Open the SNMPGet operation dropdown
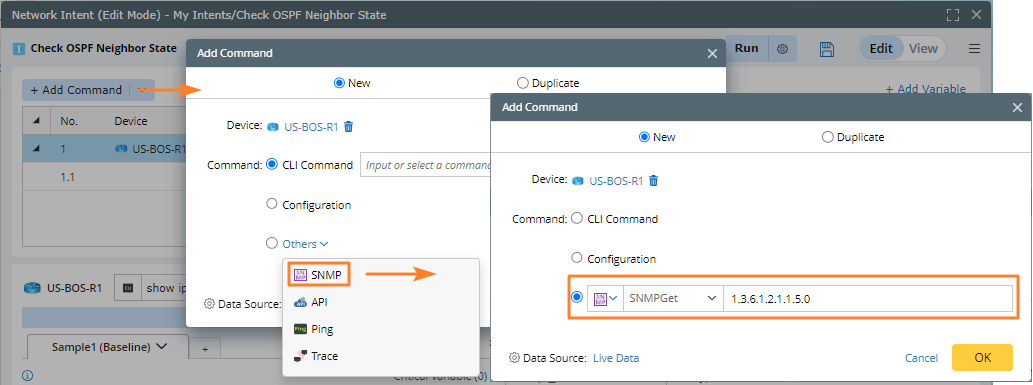 (673, 299)
